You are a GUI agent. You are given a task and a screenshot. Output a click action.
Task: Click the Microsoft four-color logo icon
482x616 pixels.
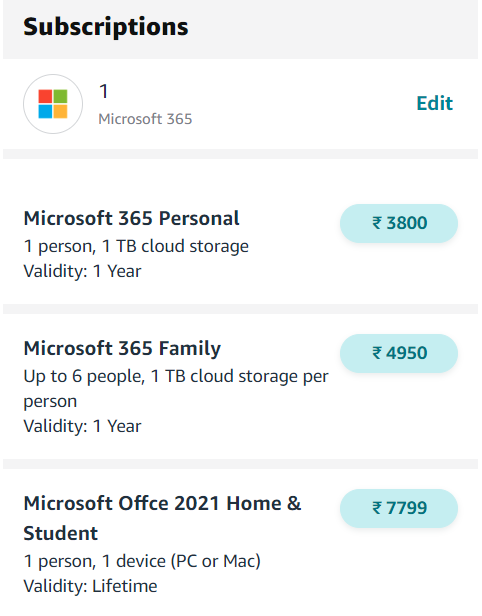[53, 104]
